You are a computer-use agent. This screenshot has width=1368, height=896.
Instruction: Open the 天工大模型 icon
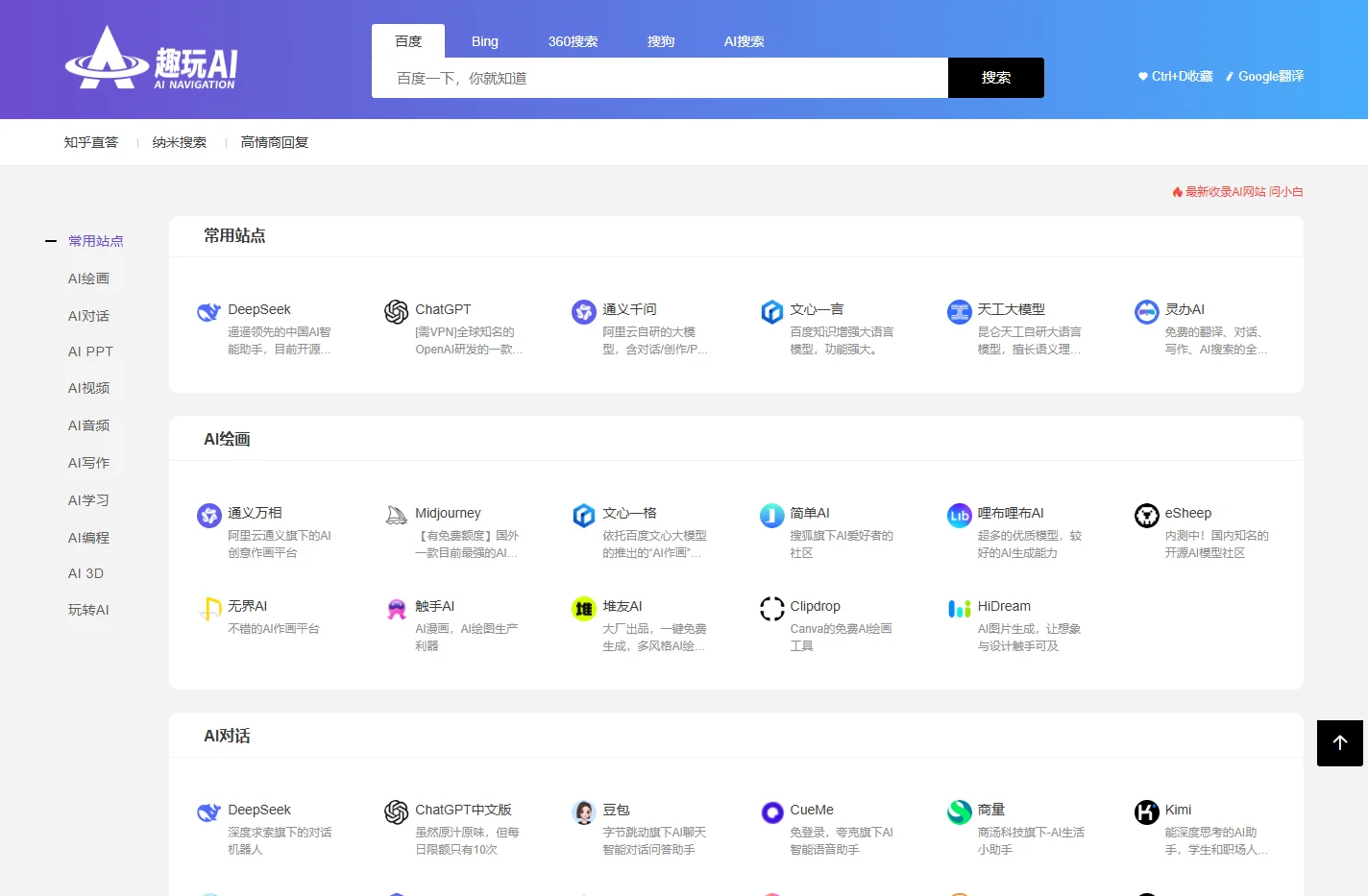pos(960,312)
